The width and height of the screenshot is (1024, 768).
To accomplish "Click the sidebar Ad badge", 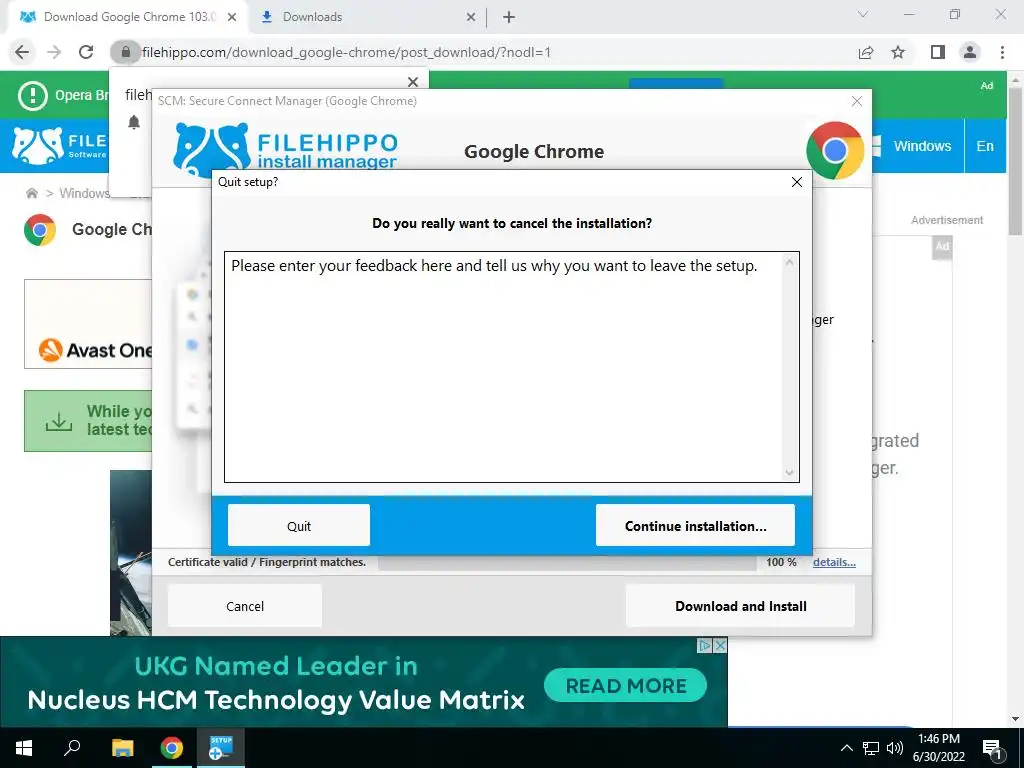I will pos(942,246).
